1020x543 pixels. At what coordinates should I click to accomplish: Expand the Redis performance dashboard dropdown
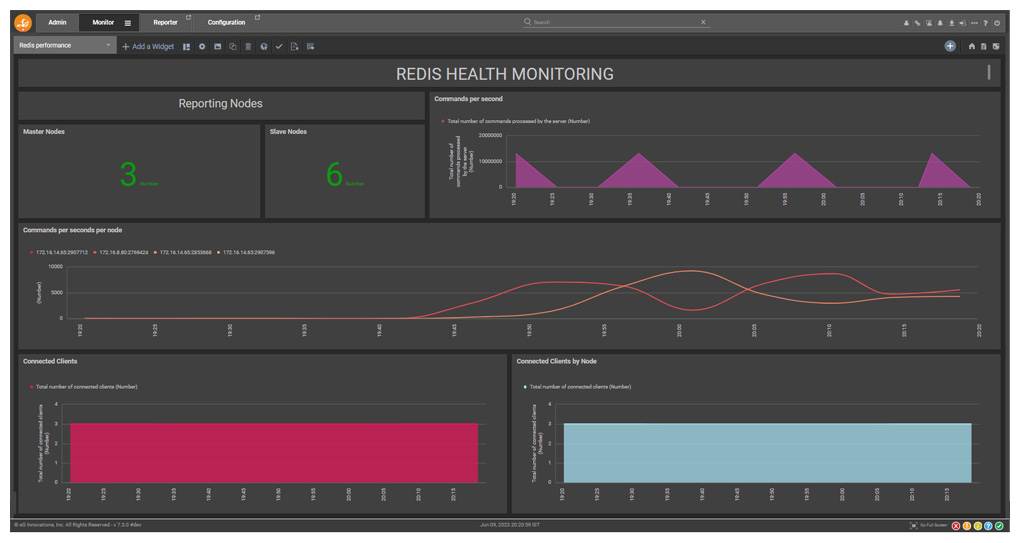[x=65, y=46]
